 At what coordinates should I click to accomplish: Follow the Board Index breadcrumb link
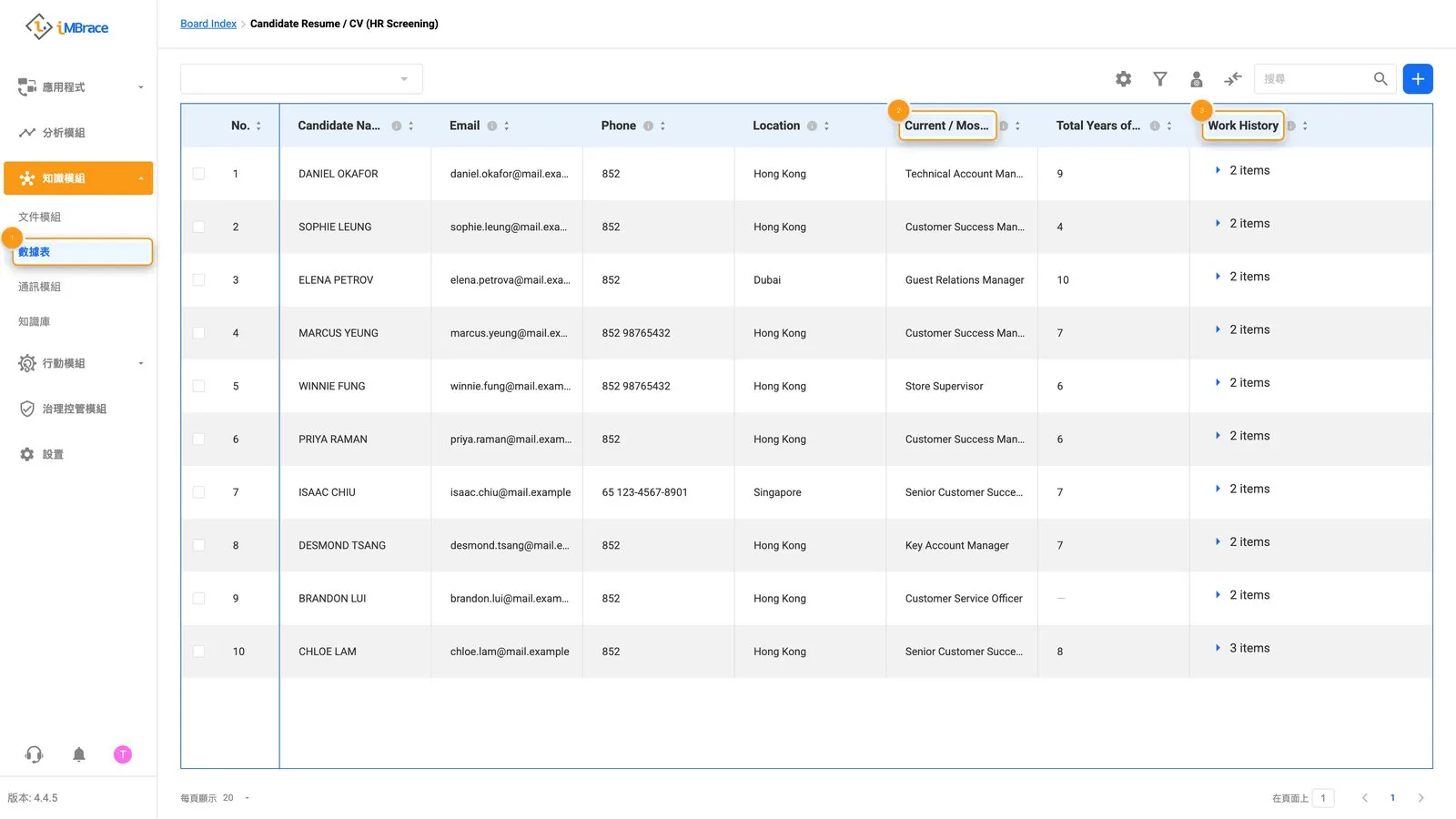click(208, 24)
